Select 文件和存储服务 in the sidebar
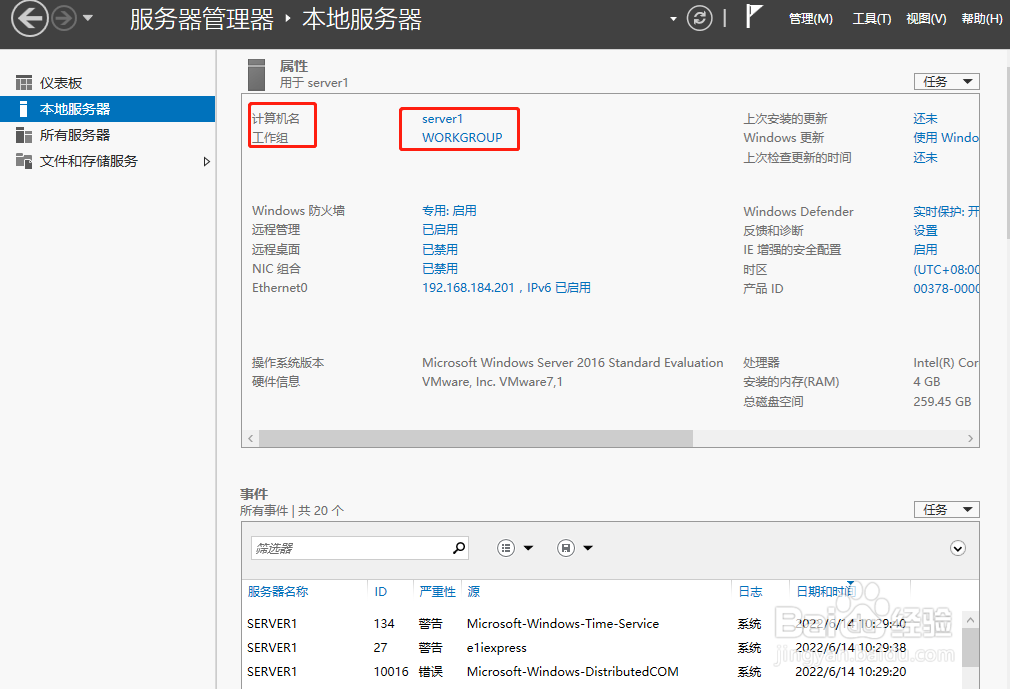Screen dimensions: 1010x689 (x=108, y=161)
